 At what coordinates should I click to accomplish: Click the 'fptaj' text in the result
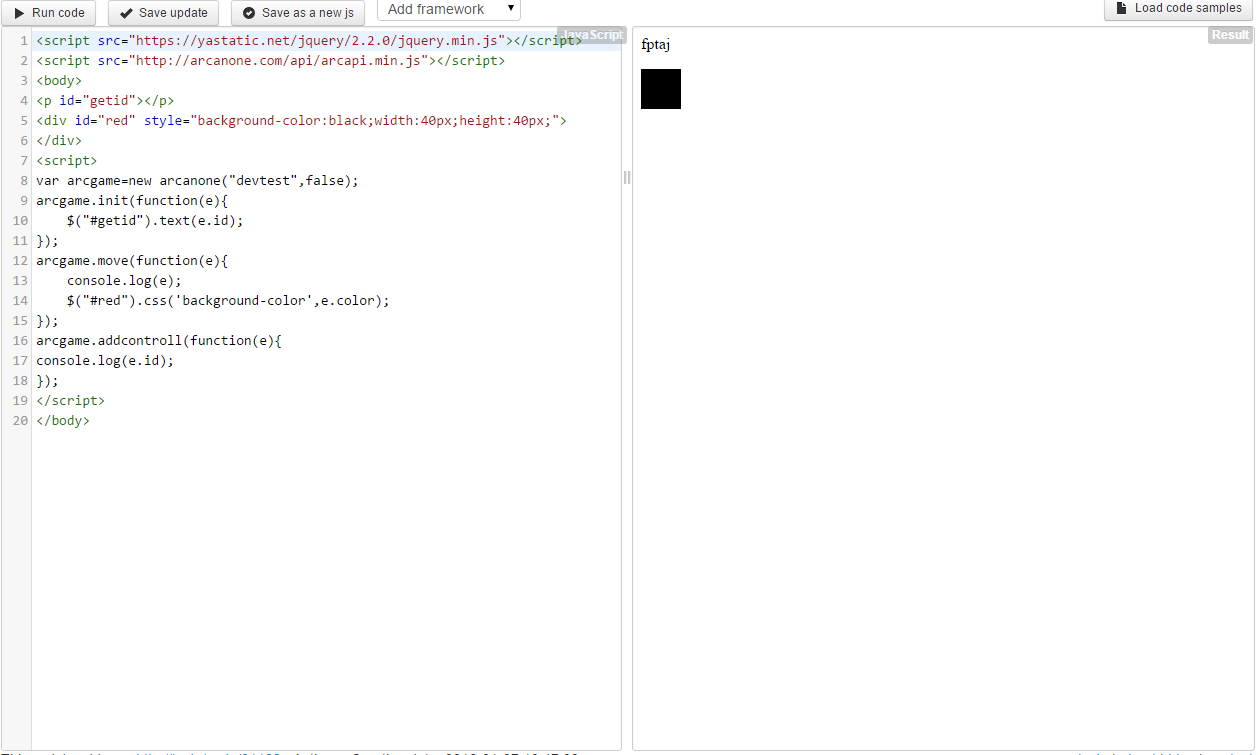point(656,45)
